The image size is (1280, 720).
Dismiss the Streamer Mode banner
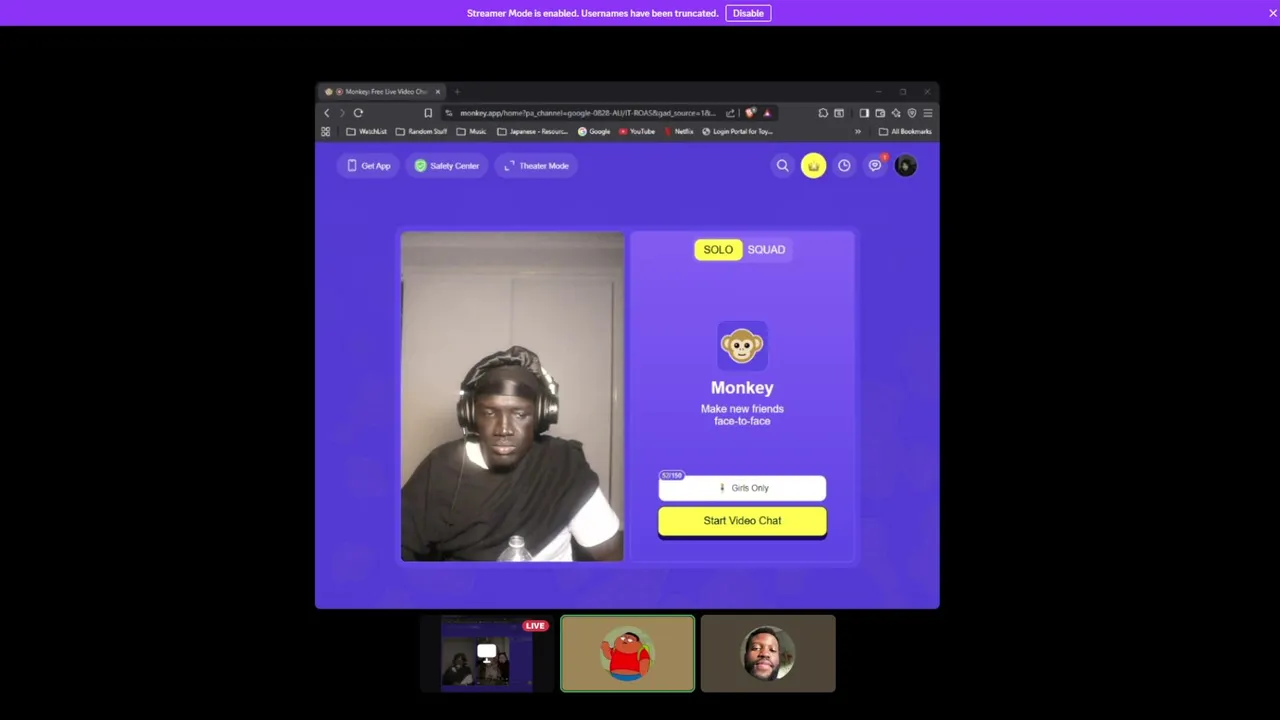click(1272, 13)
